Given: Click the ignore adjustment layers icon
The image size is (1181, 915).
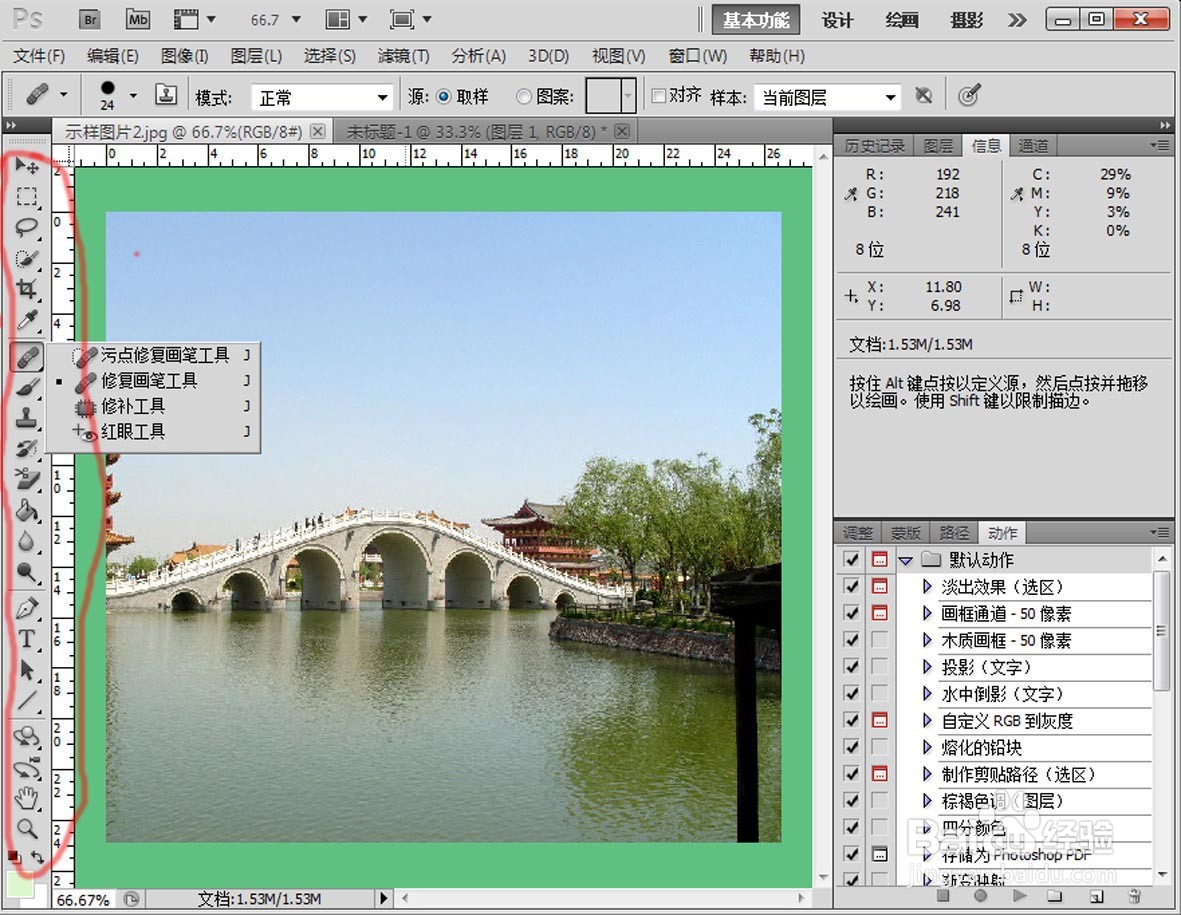Looking at the screenshot, I should coord(923,96).
